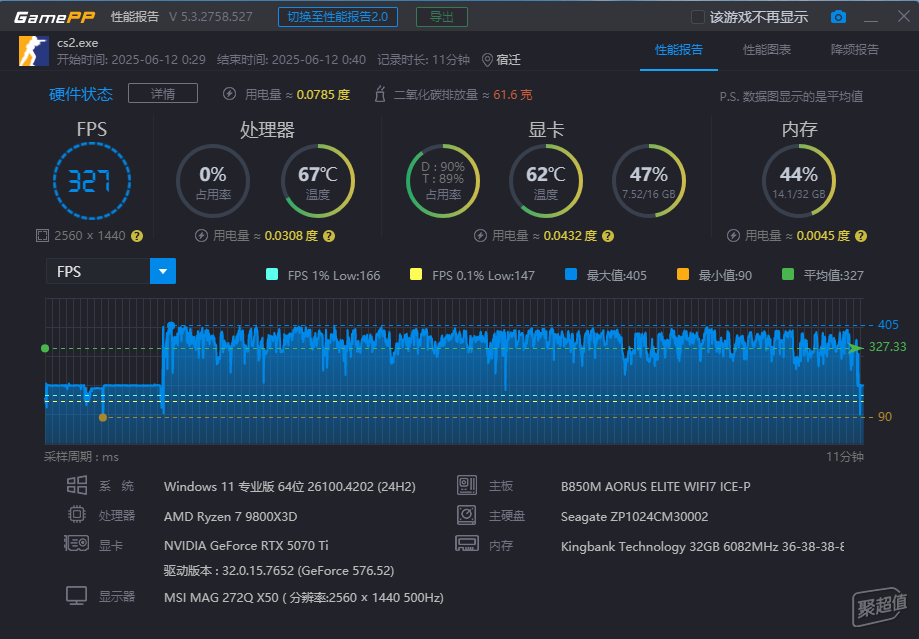Screen dimensions: 919x639
Task: Click the orange 最小值 legend swatch
Action: (x=683, y=274)
